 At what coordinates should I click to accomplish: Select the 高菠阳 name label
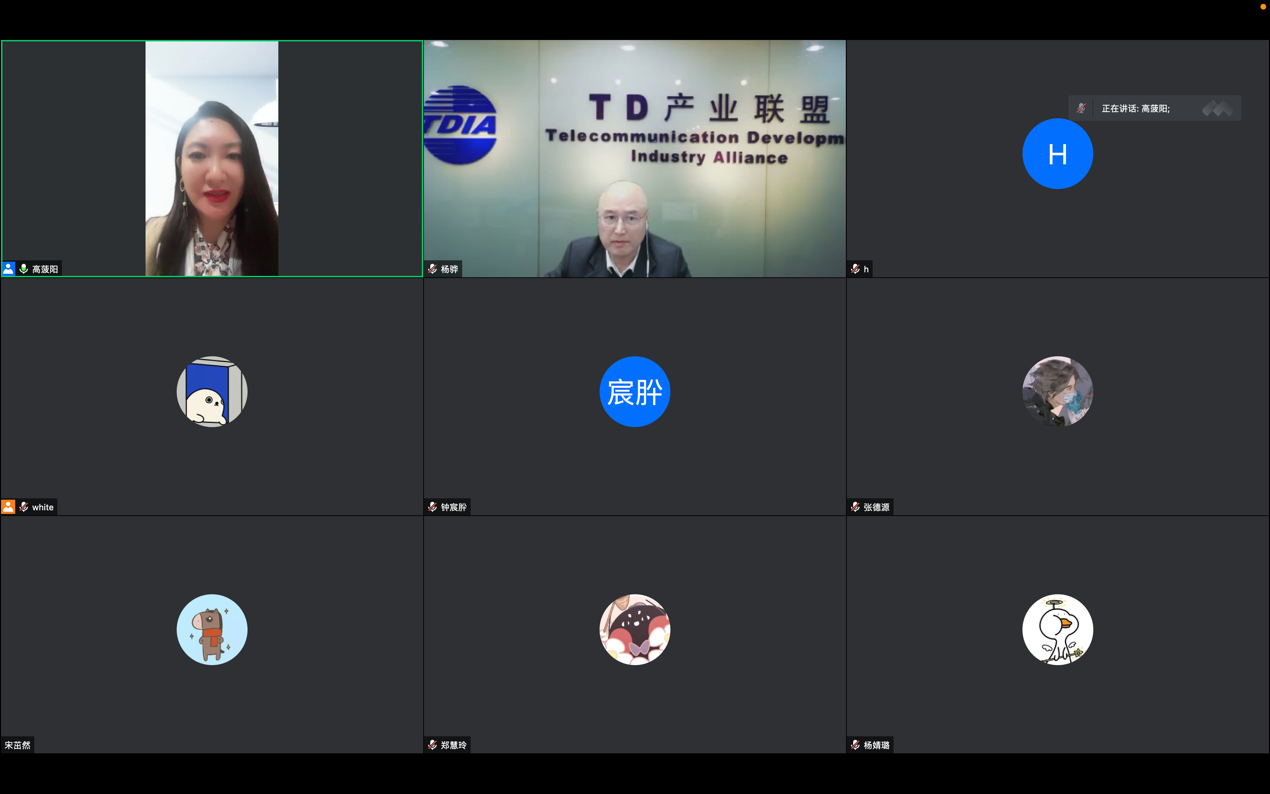(45, 269)
